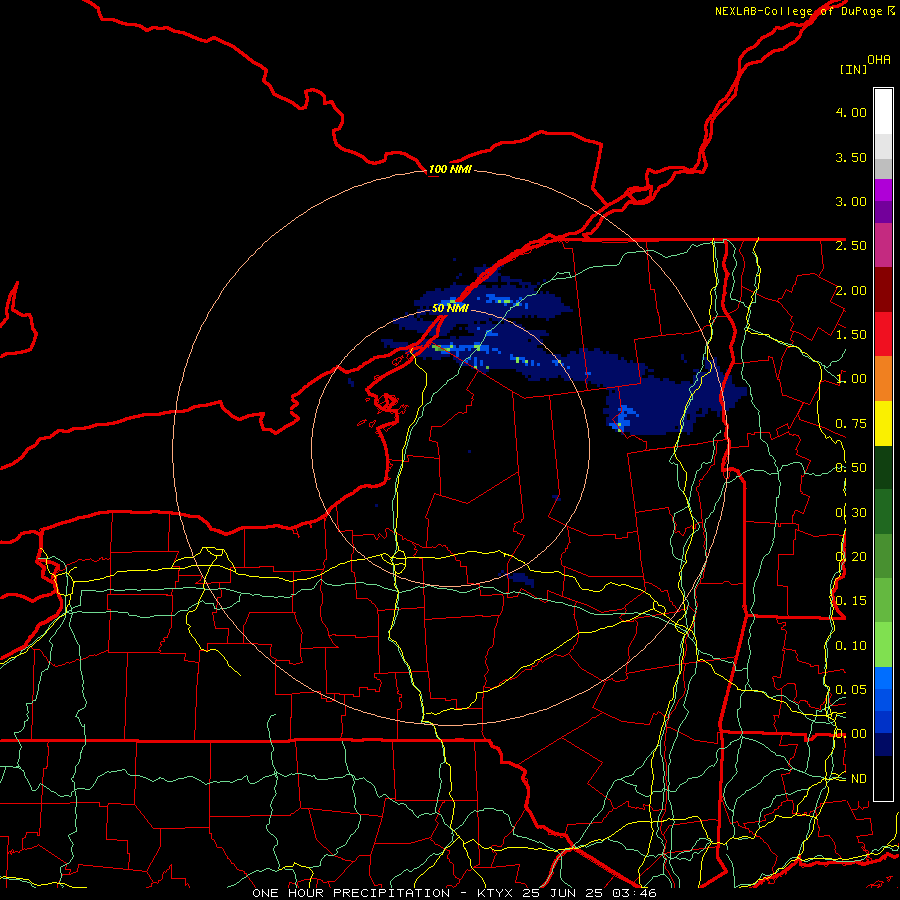This screenshot has height=900, width=900.
Task: Click the 2.50 legend value
Action: click(851, 246)
